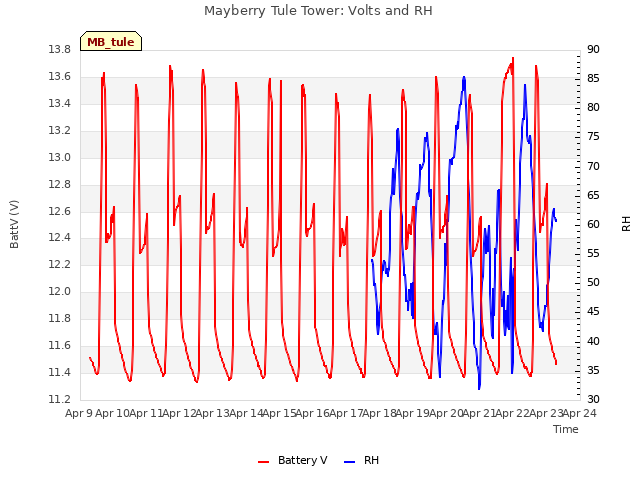The height and width of the screenshot is (480, 640).
Task: Click the Time axis label
Action: 566,429
